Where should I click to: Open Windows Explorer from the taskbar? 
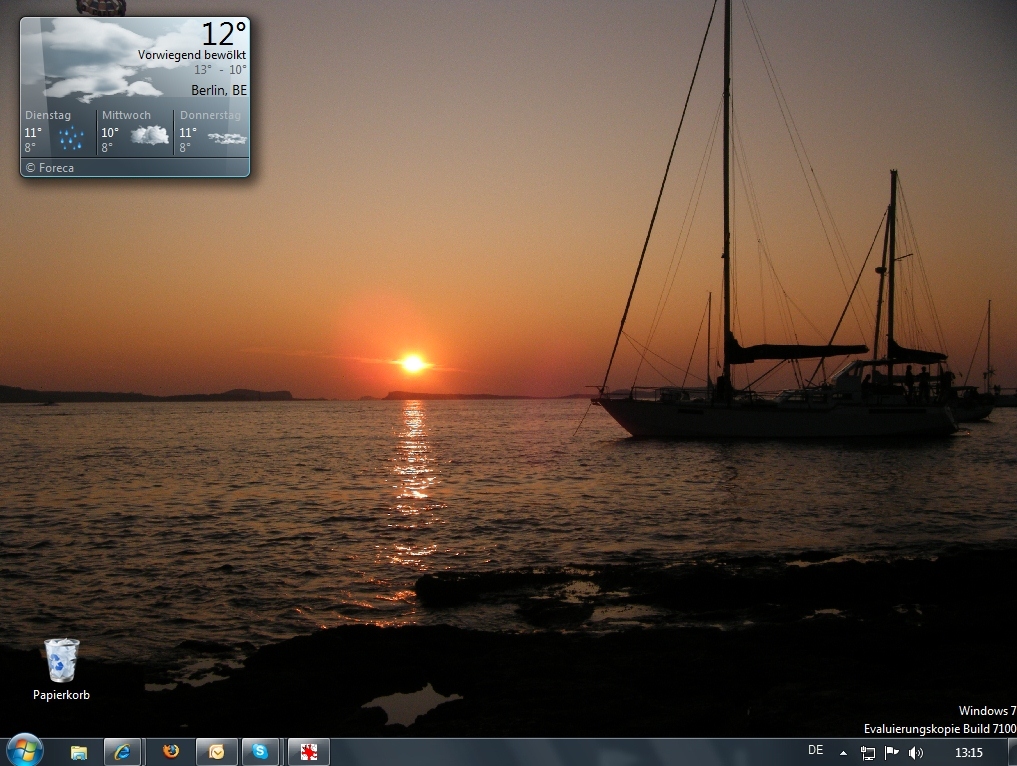coord(79,751)
